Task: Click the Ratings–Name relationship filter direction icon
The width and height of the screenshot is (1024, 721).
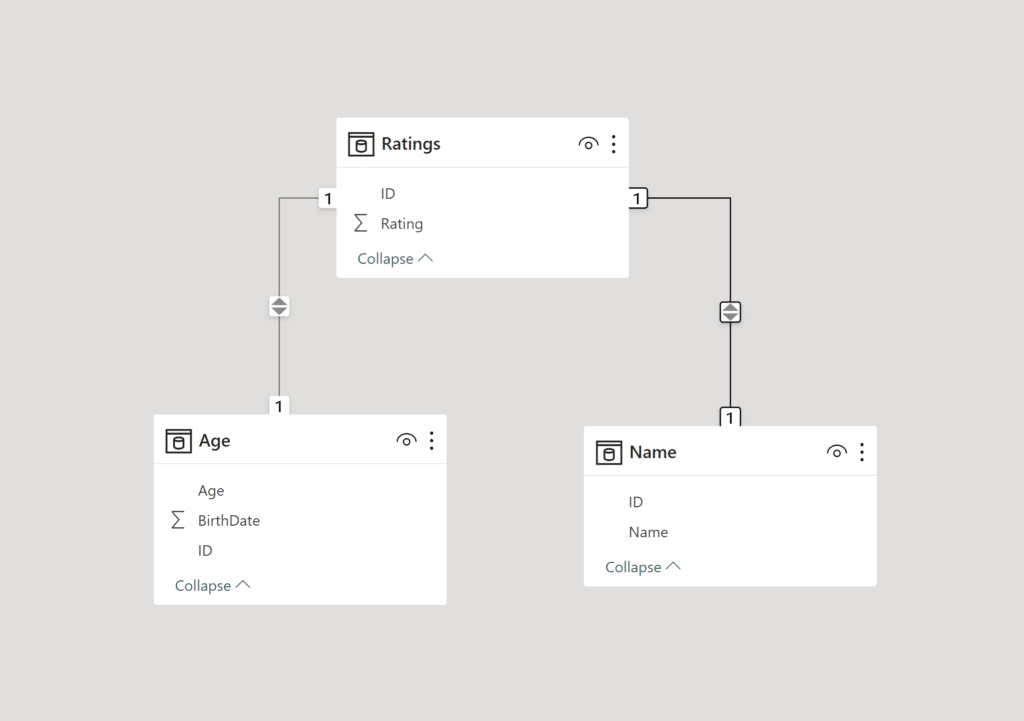Action: (x=730, y=312)
